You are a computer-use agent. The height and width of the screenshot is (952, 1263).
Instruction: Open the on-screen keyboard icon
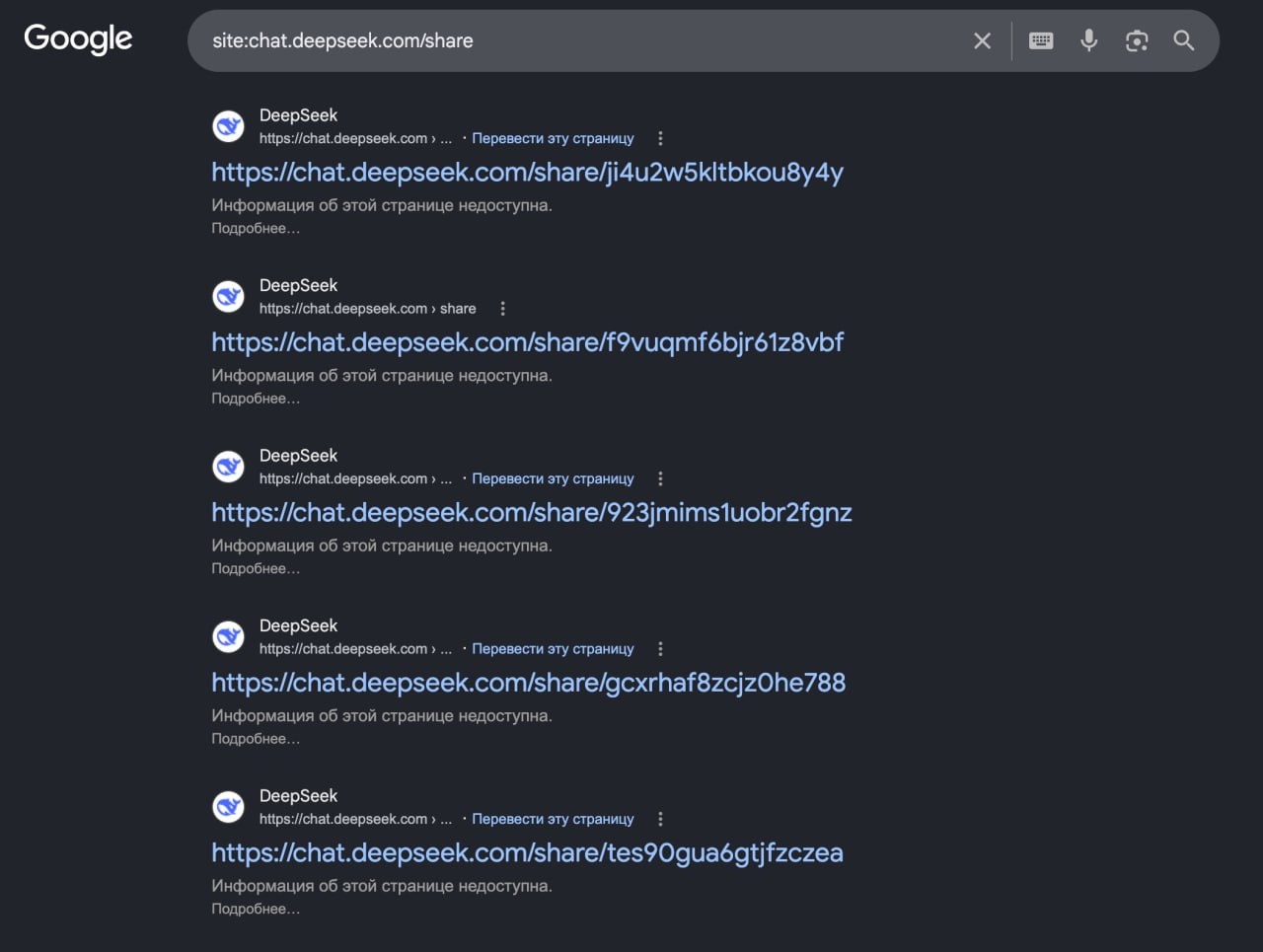pyautogui.click(x=1041, y=40)
